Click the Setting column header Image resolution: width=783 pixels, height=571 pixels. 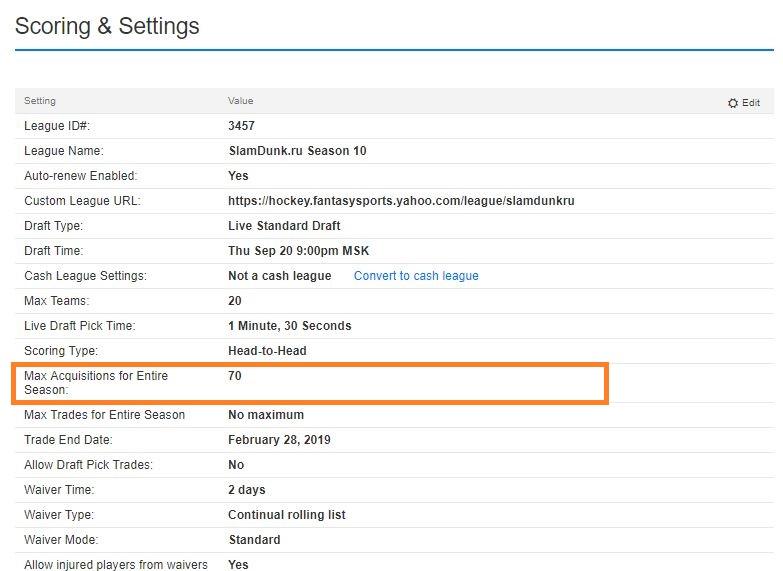tap(40, 101)
